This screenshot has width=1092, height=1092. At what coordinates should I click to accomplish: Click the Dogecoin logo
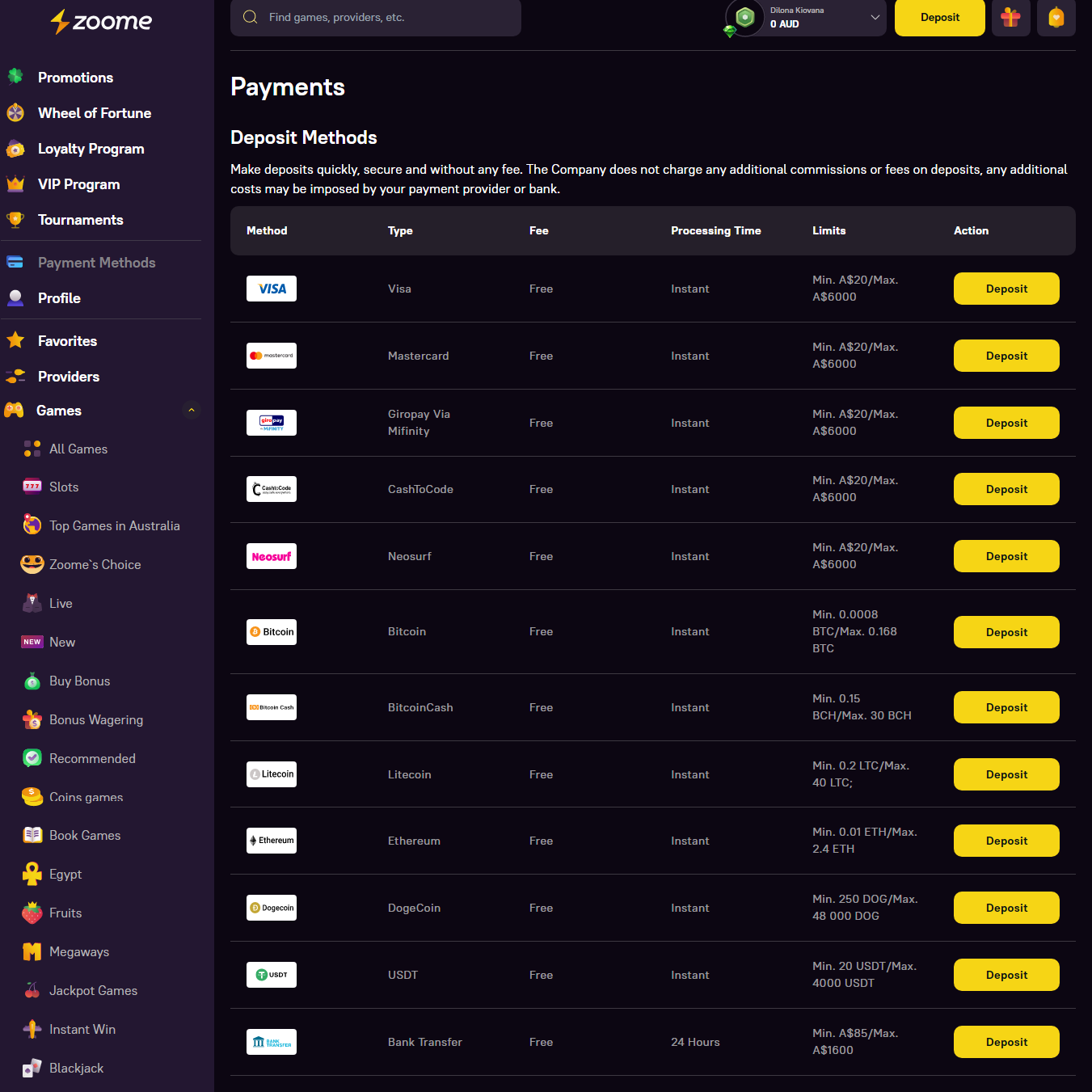[272, 908]
